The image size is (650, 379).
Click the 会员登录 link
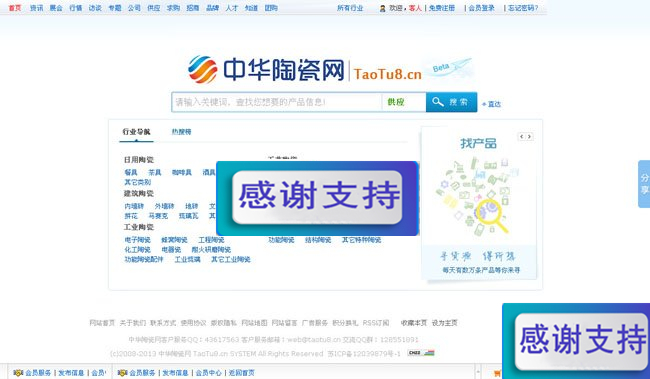[481, 8]
